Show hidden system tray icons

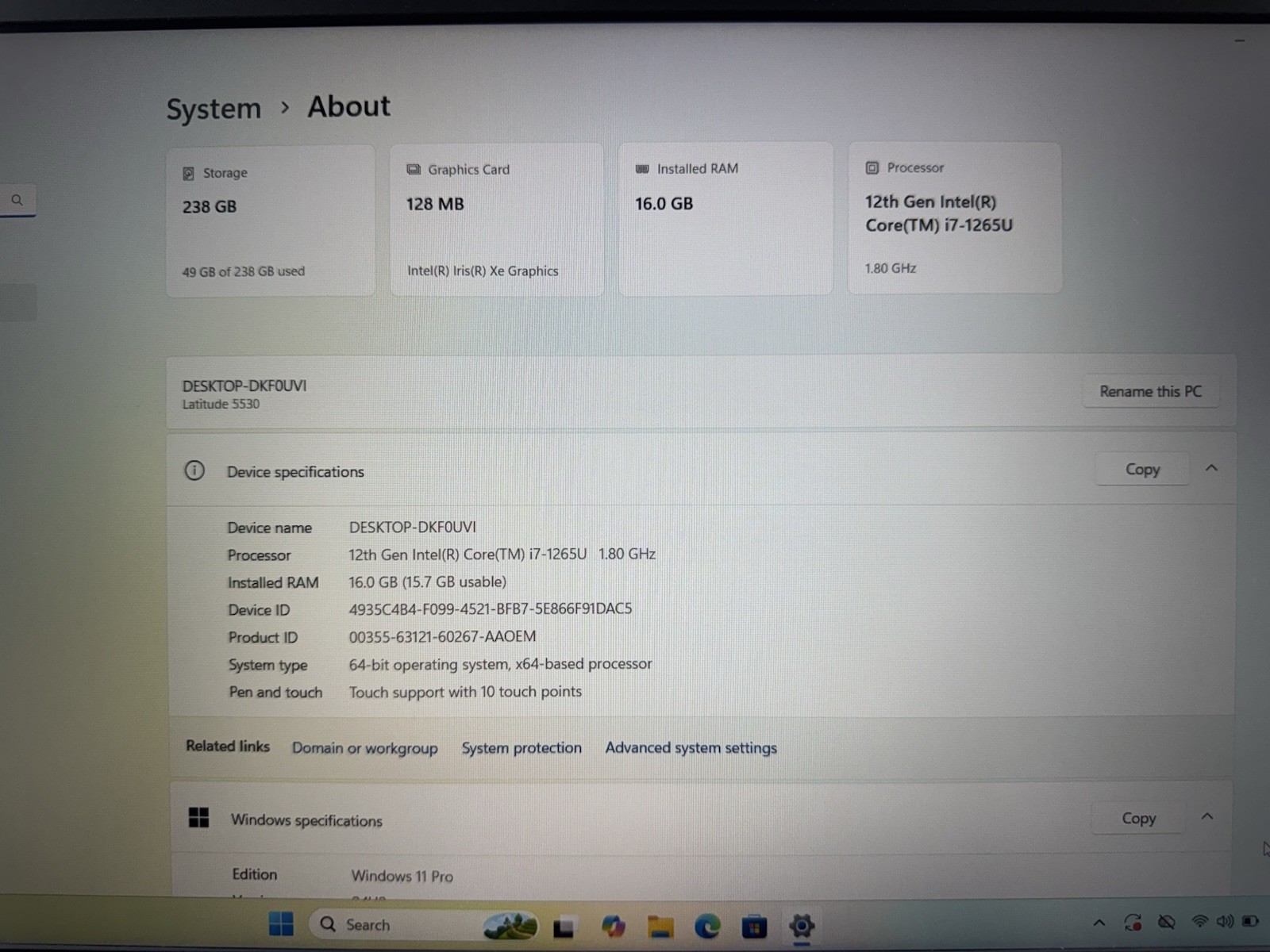(x=1099, y=923)
